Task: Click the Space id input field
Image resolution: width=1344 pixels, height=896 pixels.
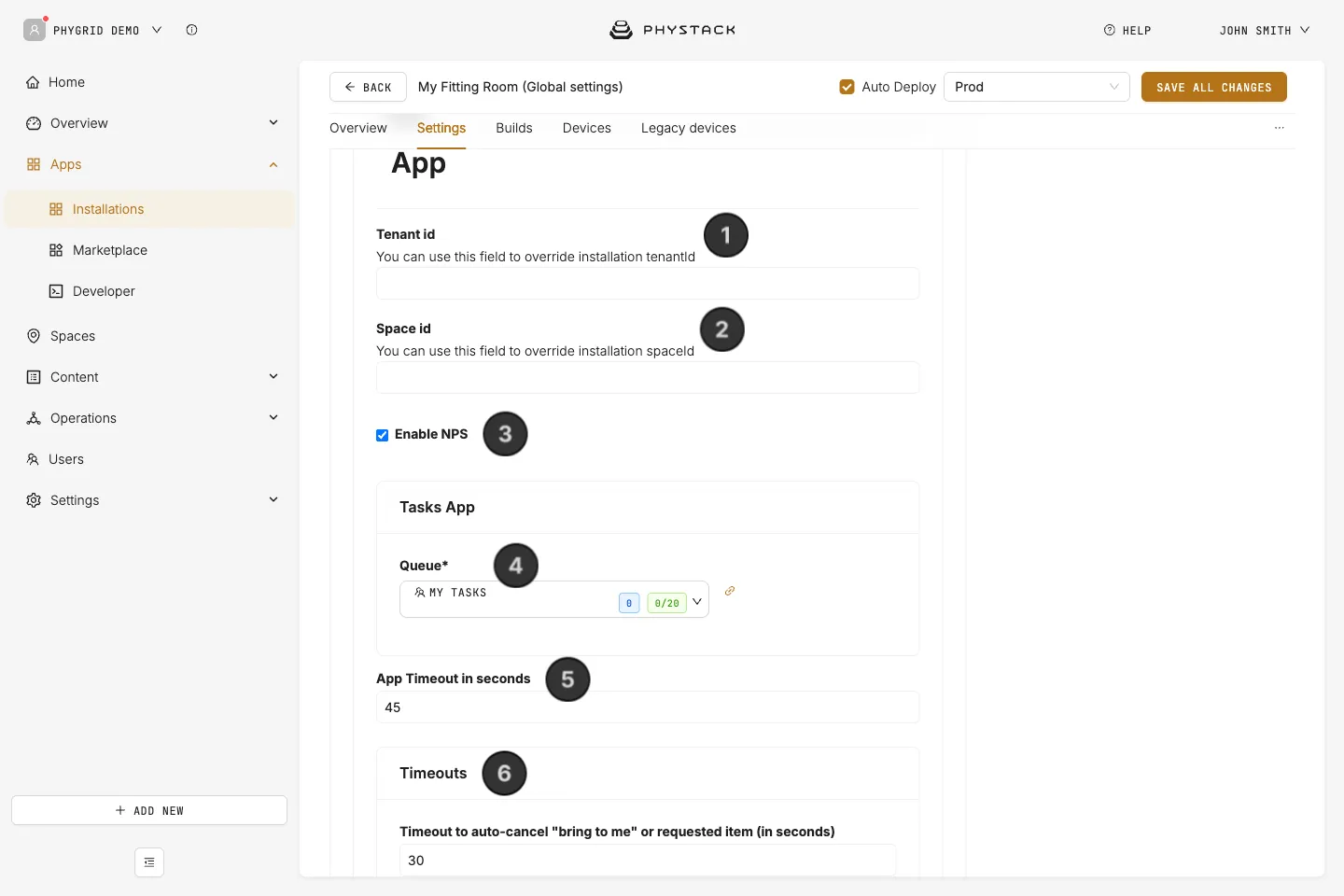Action: [x=648, y=378]
